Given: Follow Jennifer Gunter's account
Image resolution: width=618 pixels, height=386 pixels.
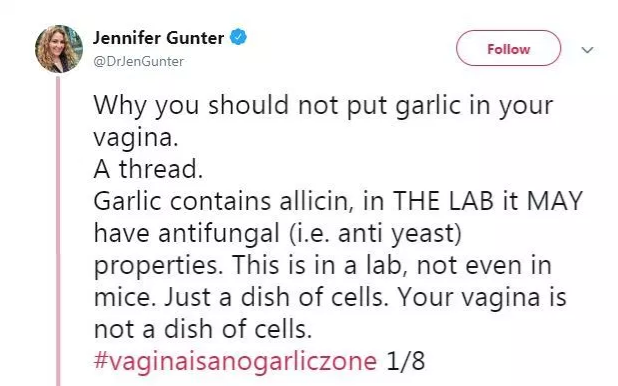Looking at the screenshot, I should (x=508, y=48).
